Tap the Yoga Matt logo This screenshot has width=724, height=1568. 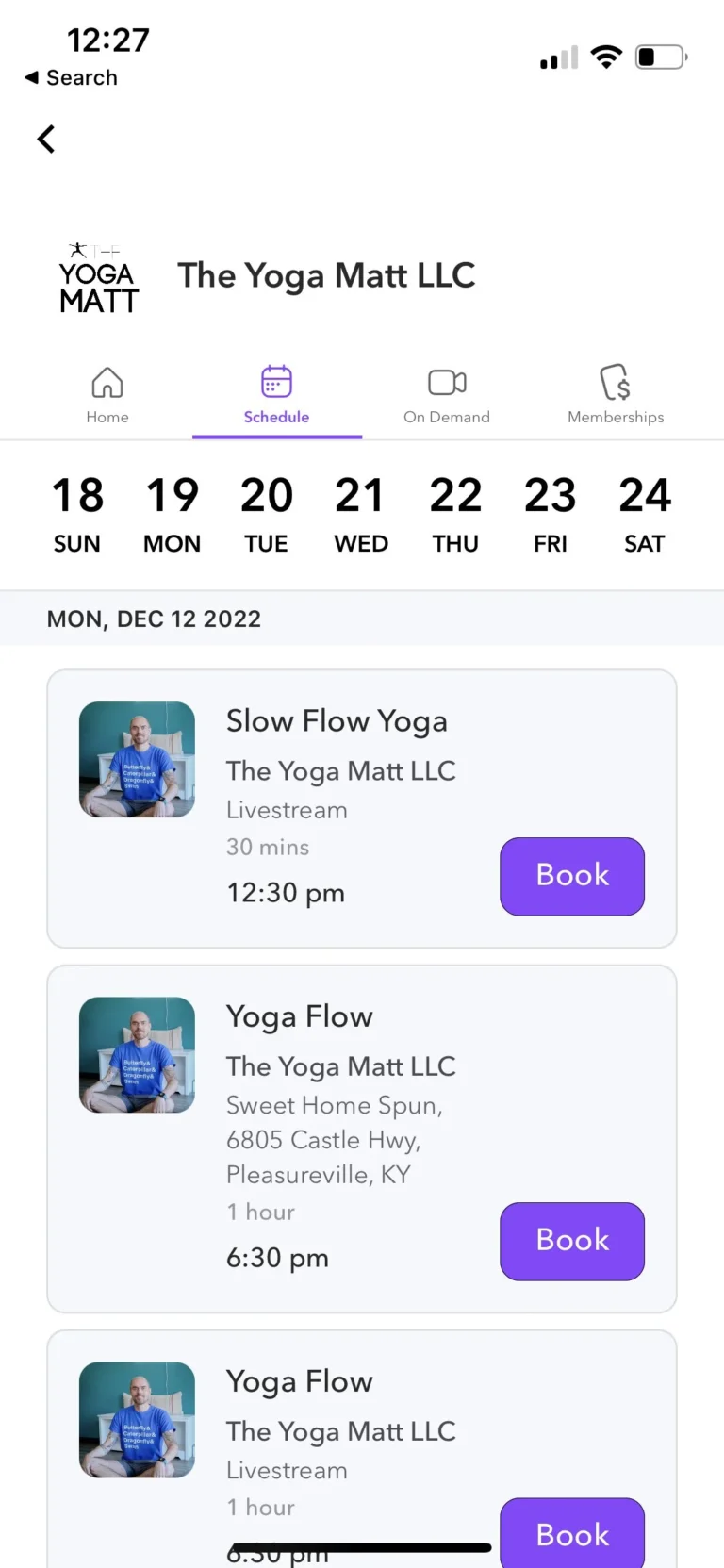99,277
